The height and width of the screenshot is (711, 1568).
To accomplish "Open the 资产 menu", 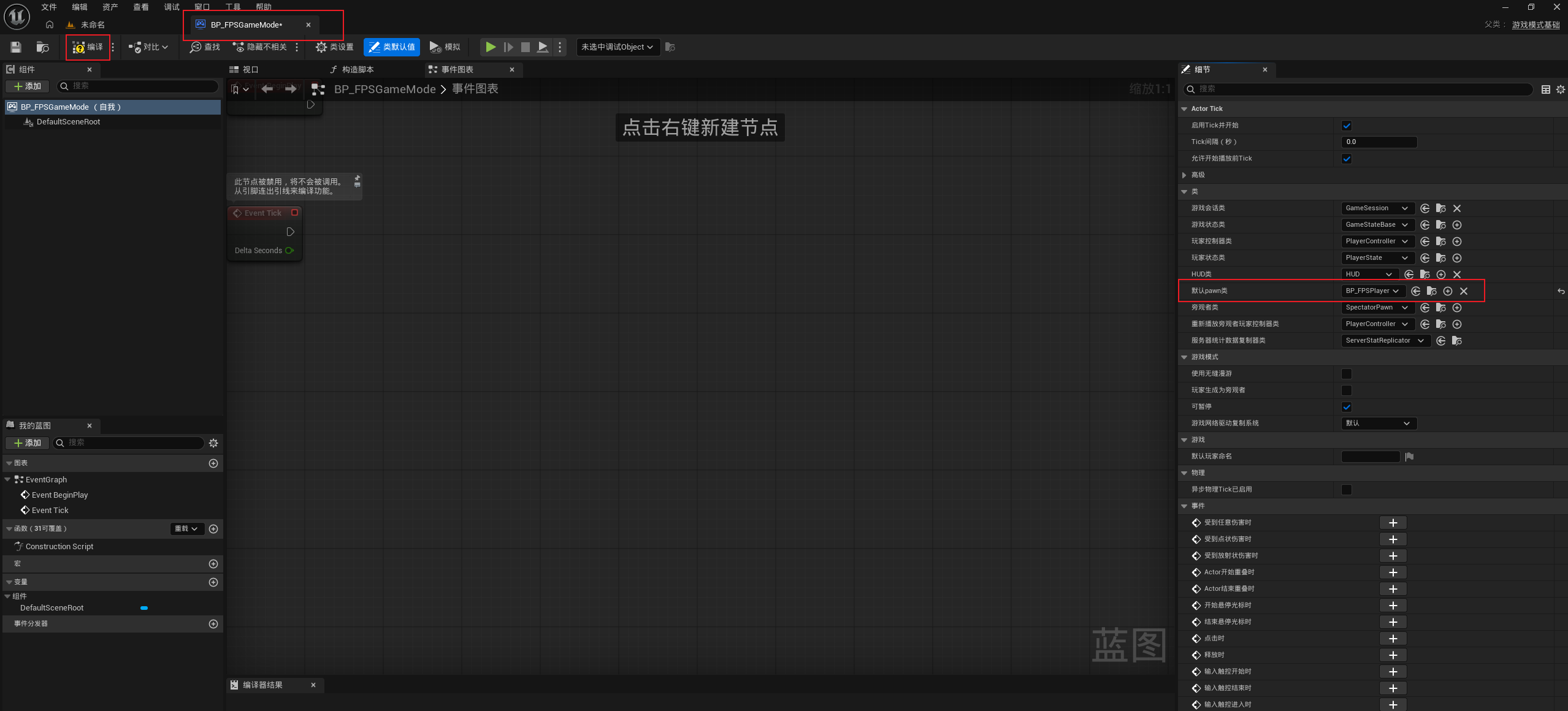I will tap(110, 7).
